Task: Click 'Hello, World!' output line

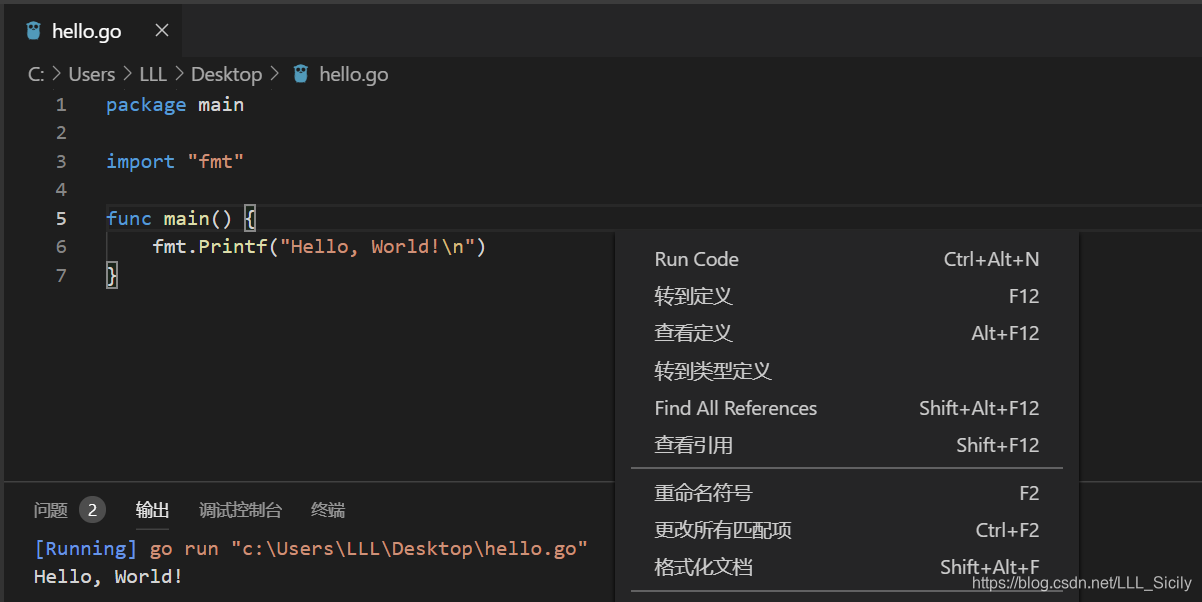Action: [x=108, y=576]
